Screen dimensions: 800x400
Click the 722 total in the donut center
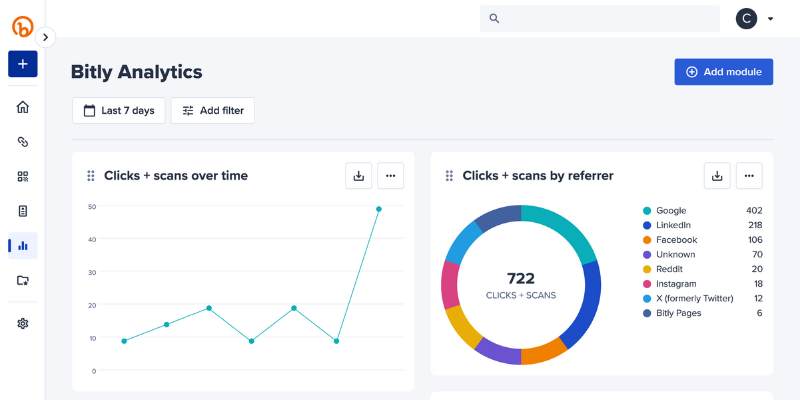521,279
